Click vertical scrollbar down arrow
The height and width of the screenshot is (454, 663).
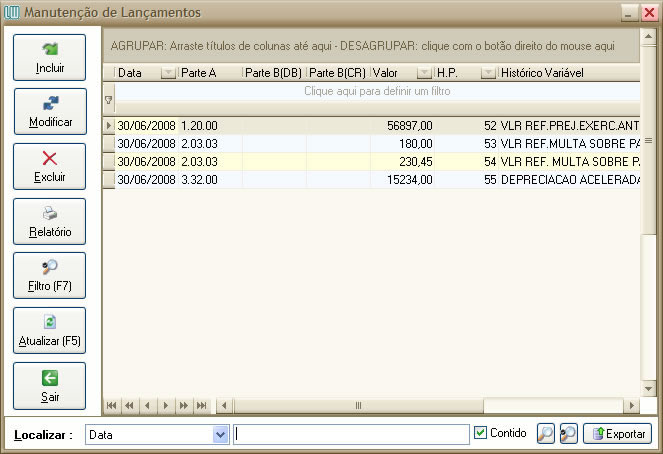(x=648, y=388)
